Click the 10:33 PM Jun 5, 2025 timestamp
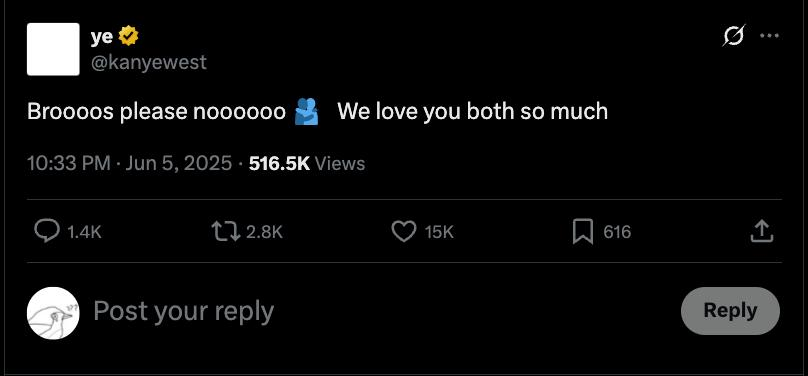 pos(129,164)
